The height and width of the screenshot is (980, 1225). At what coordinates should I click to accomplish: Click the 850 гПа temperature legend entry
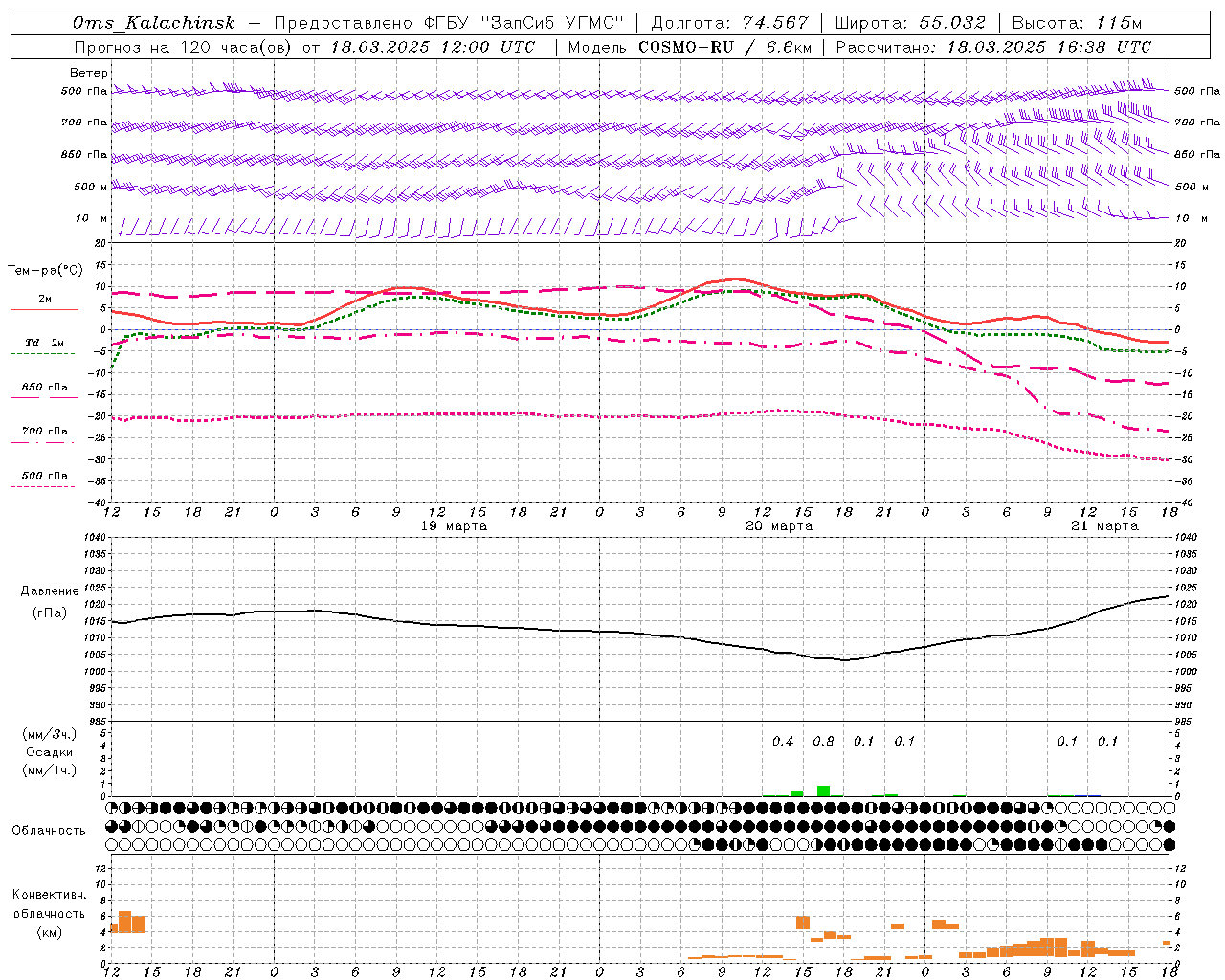pos(45,388)
